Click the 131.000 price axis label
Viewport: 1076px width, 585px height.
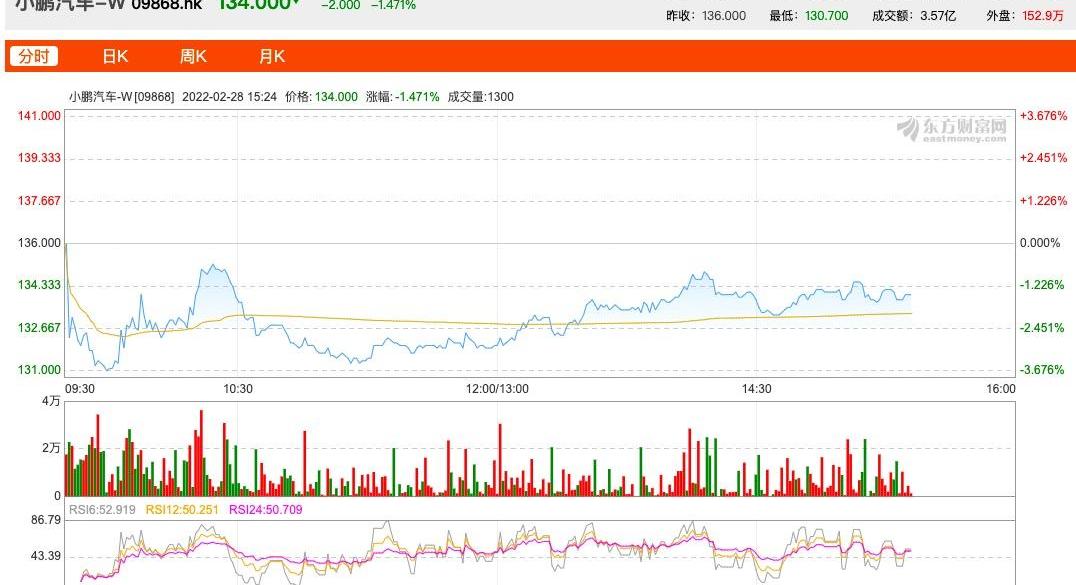(x=39, y=369)
